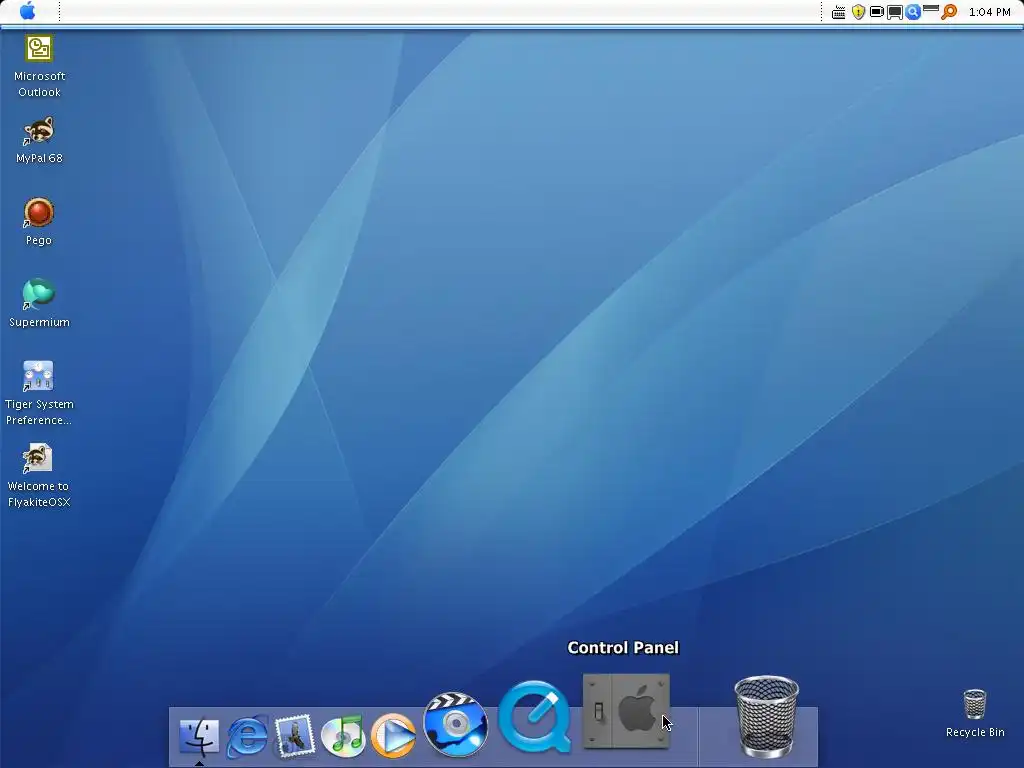Click the MyPal 68 label text
1024x768 pixels.
tap(39, 158)
